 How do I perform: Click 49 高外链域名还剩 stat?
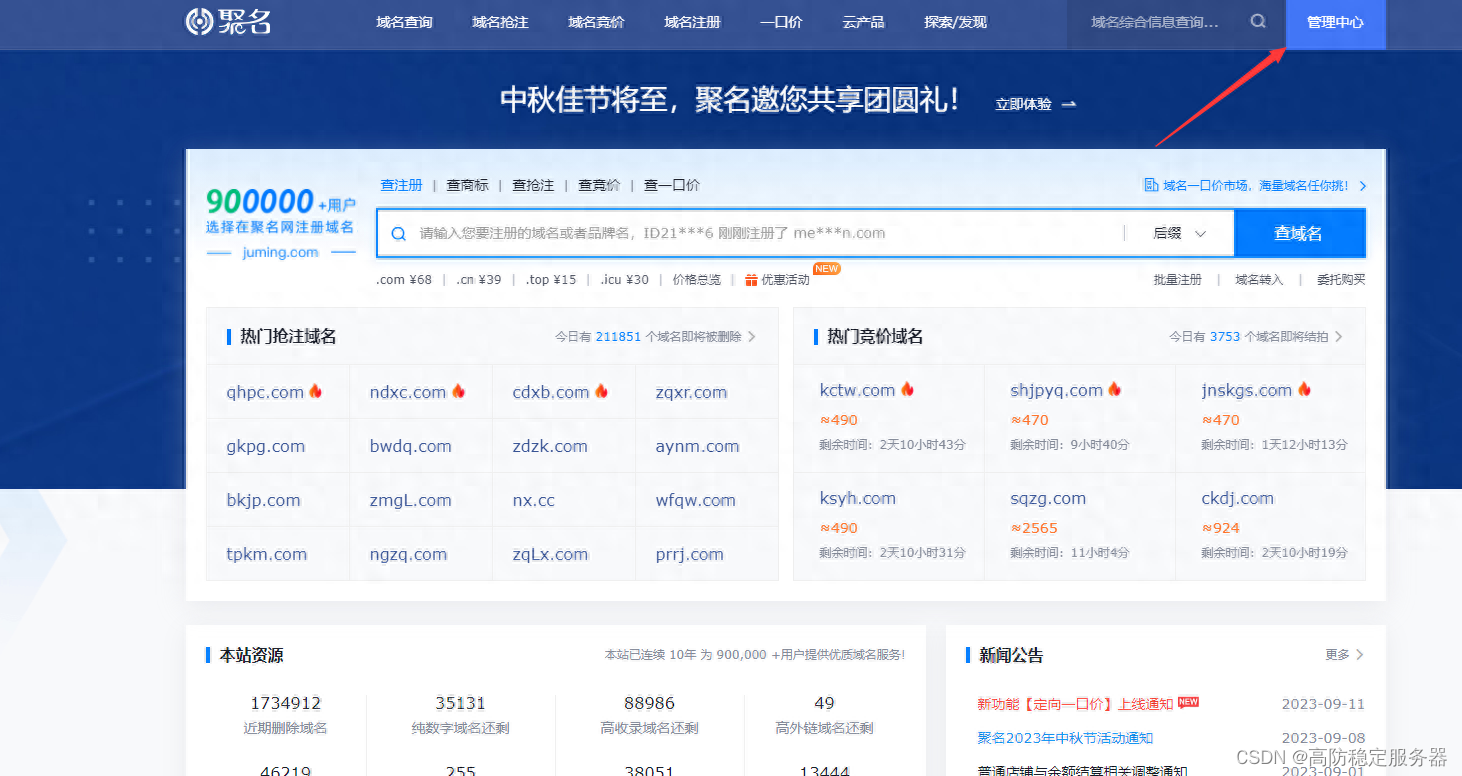pos(824,714)
